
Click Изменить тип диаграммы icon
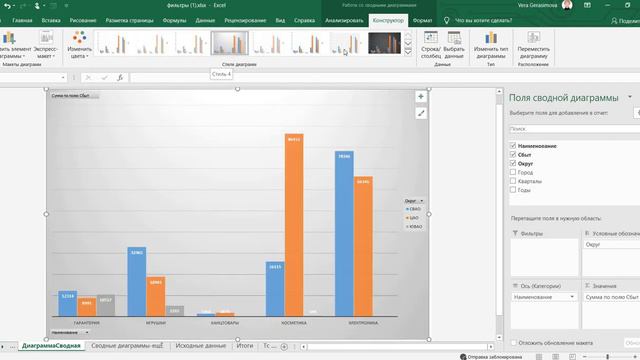pyautogui.click(x=491, y=38)
